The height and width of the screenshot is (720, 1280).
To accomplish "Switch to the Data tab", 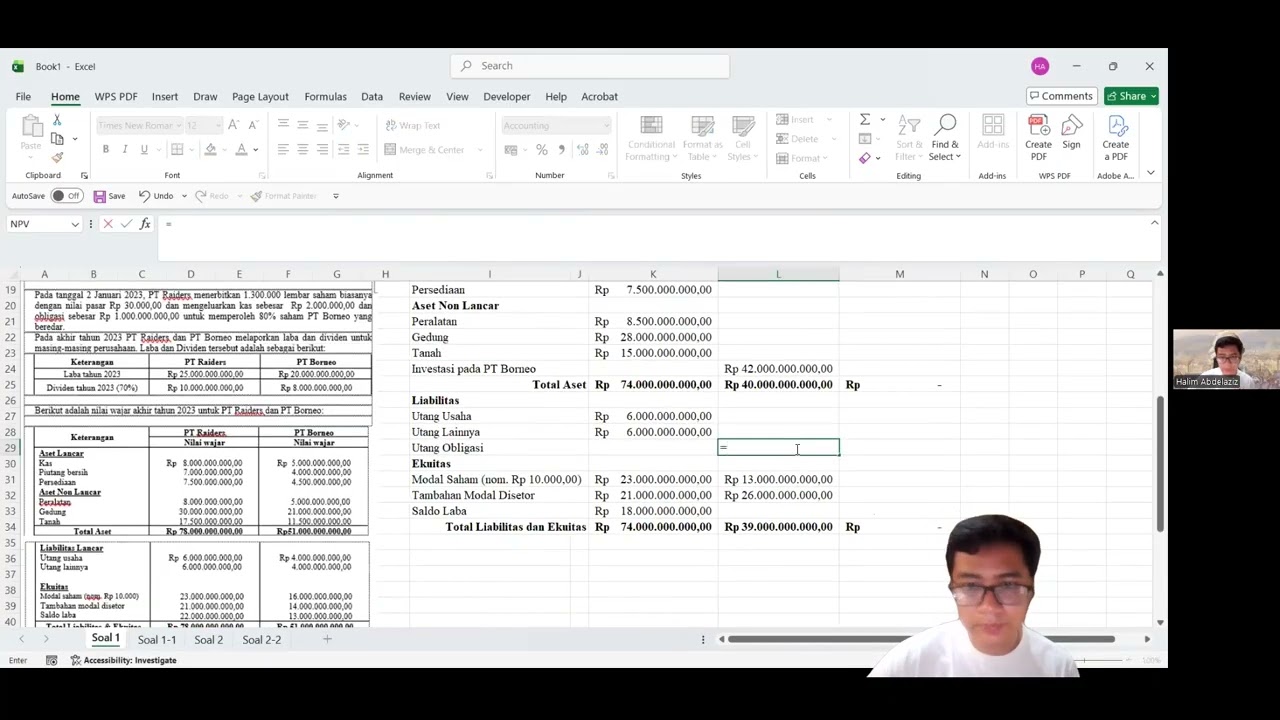I will [x=372, y=97].
